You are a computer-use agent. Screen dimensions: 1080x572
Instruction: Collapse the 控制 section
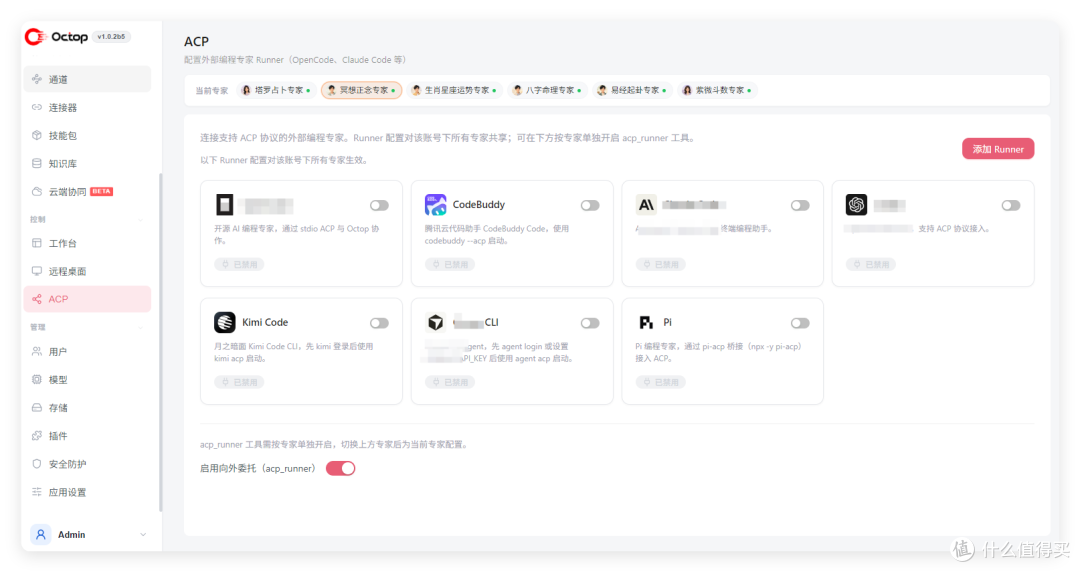click(141, 220)
